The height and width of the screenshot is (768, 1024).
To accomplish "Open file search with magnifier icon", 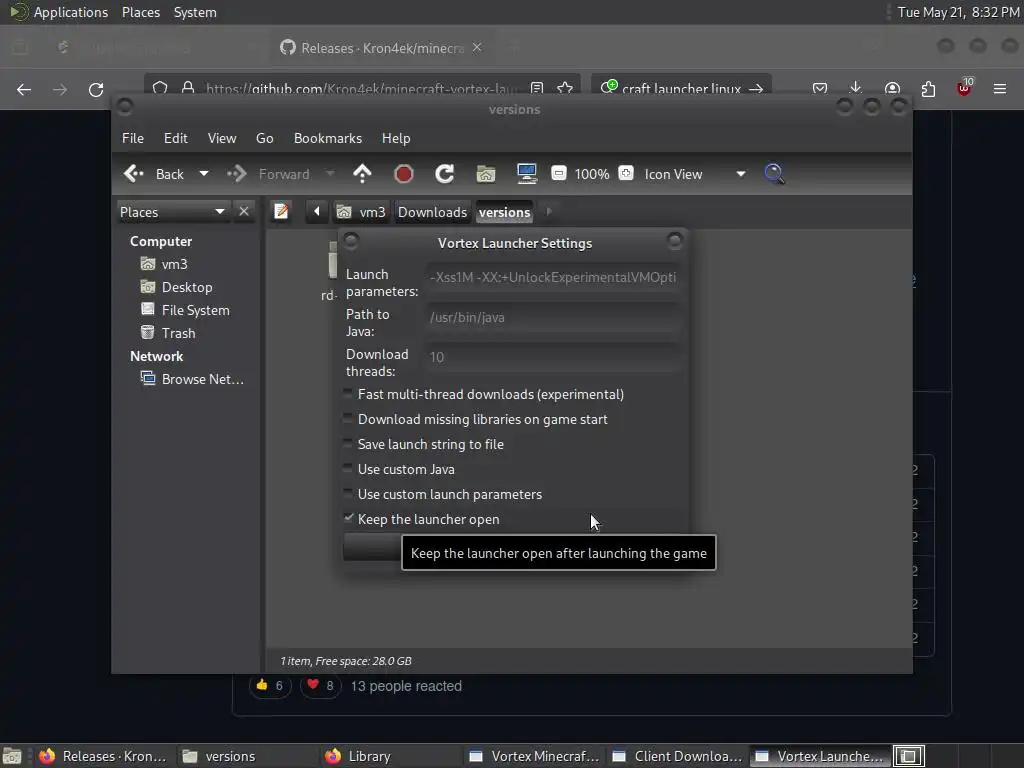I will (x=775, y=174).
